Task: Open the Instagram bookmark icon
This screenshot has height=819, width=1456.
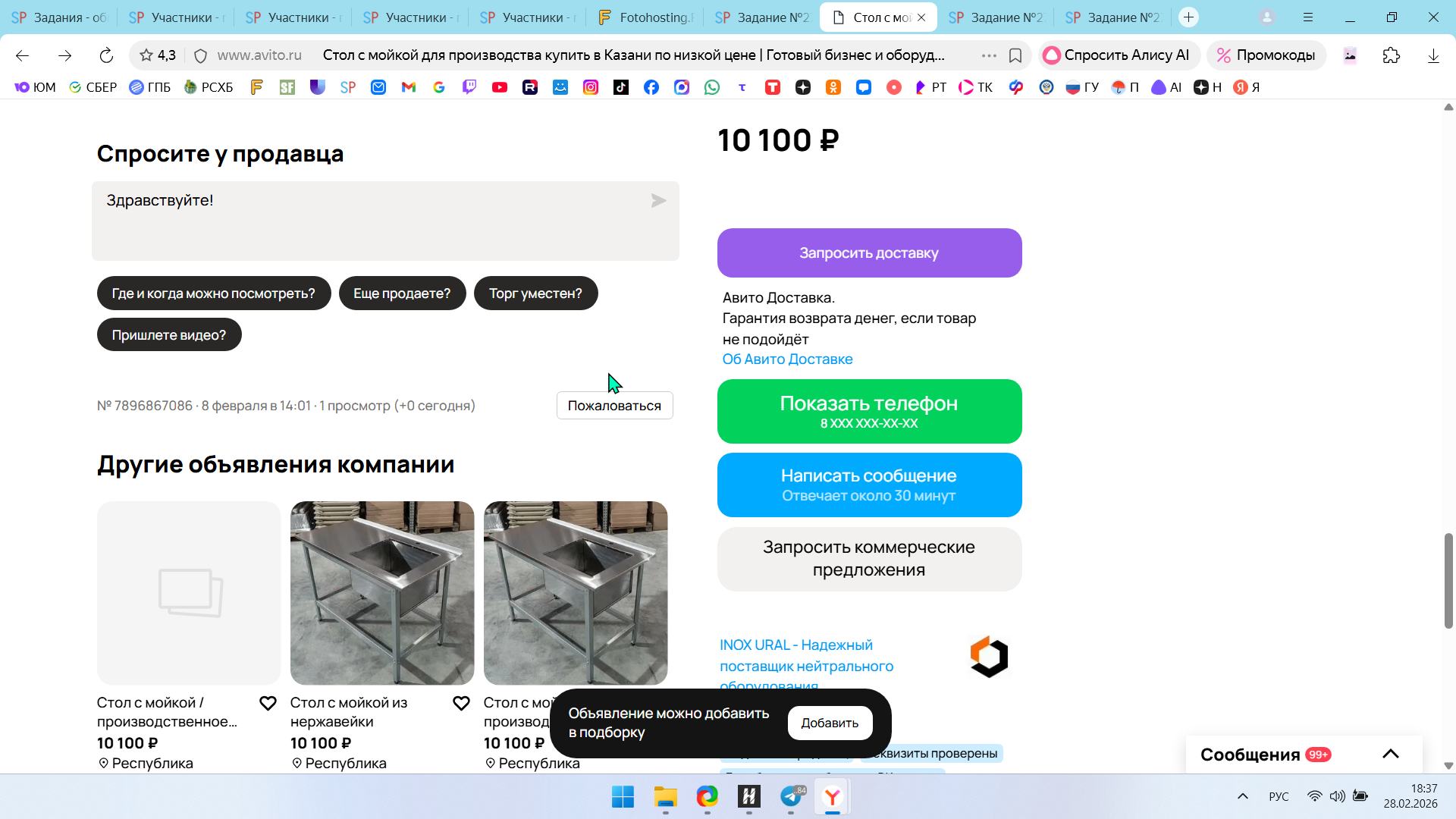Action: [x=590, y=87]
